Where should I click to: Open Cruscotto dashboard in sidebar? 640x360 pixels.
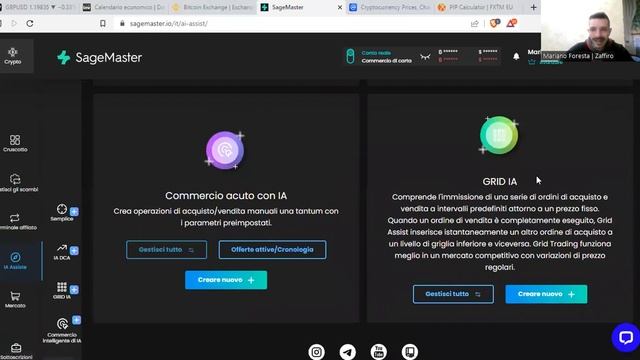[x=15, y=144]
